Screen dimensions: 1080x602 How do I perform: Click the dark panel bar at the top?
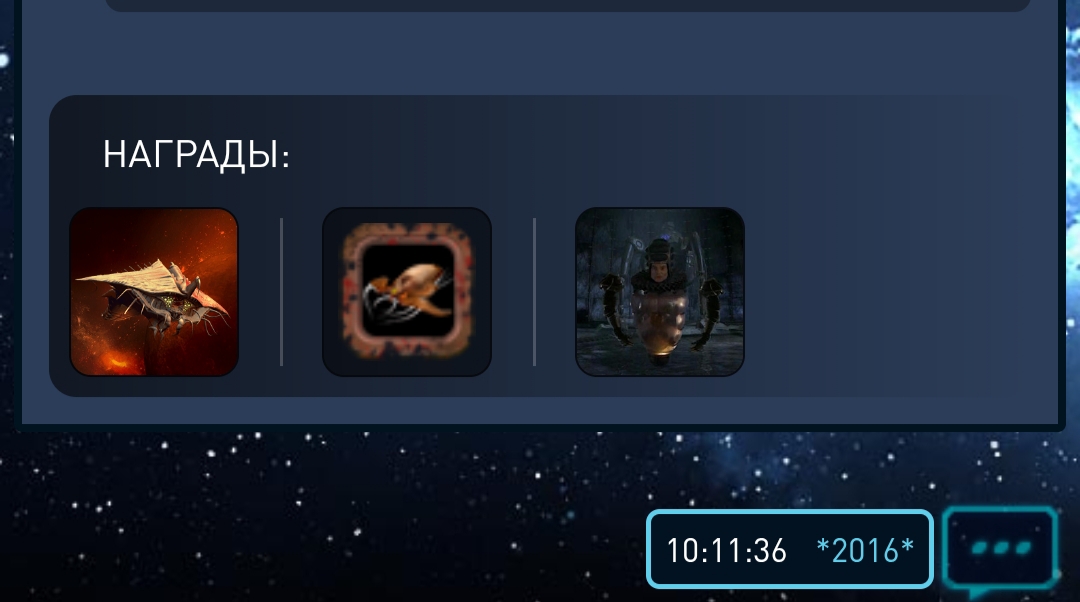(x=568, y=6)
